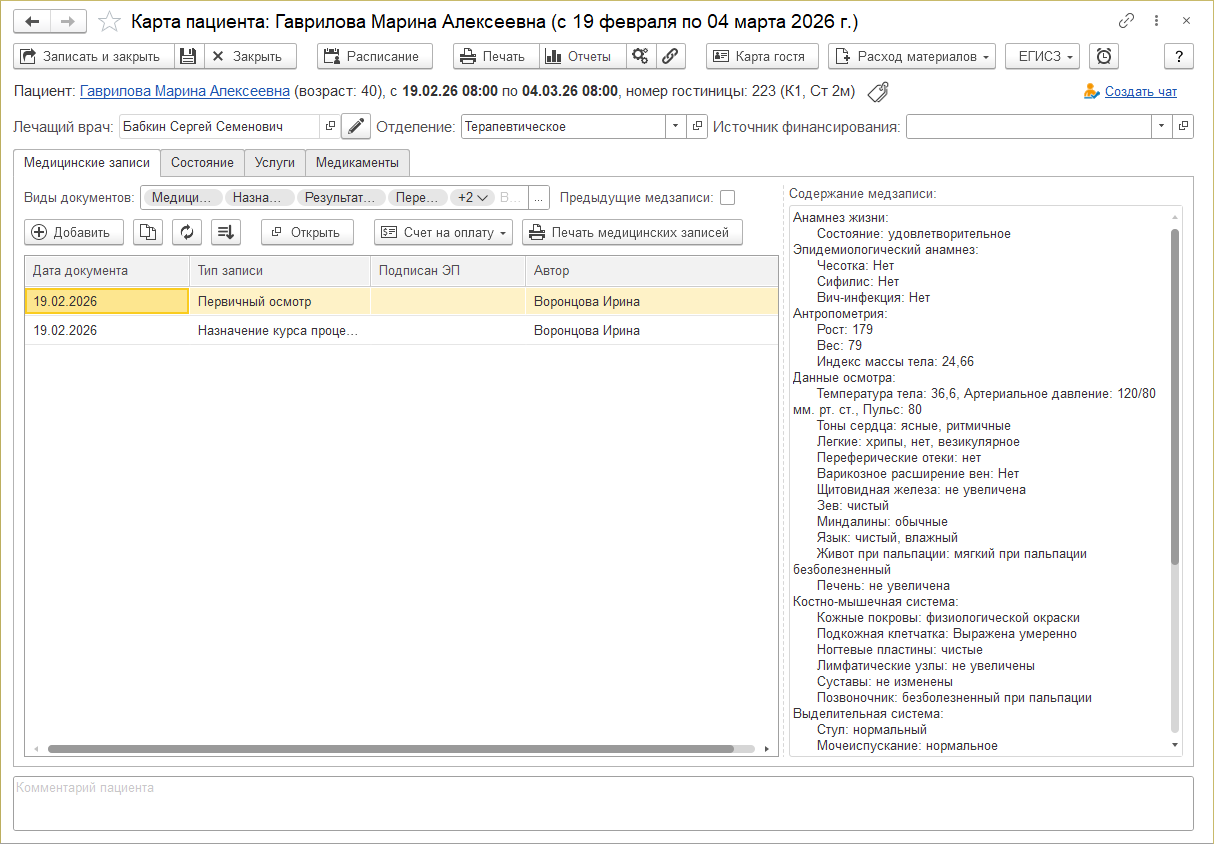
Task: Click the copy document icon
Action: (148, 232)
